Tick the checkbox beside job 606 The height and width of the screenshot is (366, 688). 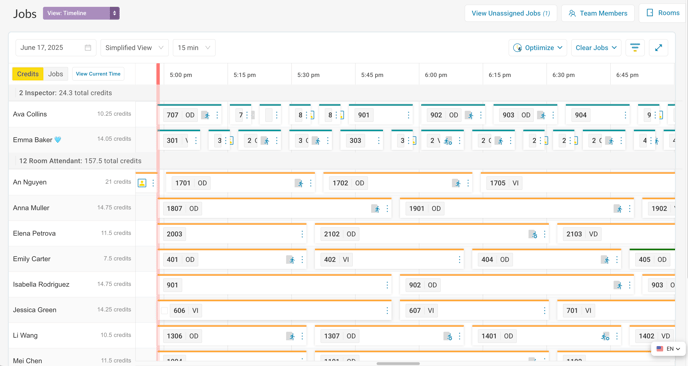[x=165, y=311]
